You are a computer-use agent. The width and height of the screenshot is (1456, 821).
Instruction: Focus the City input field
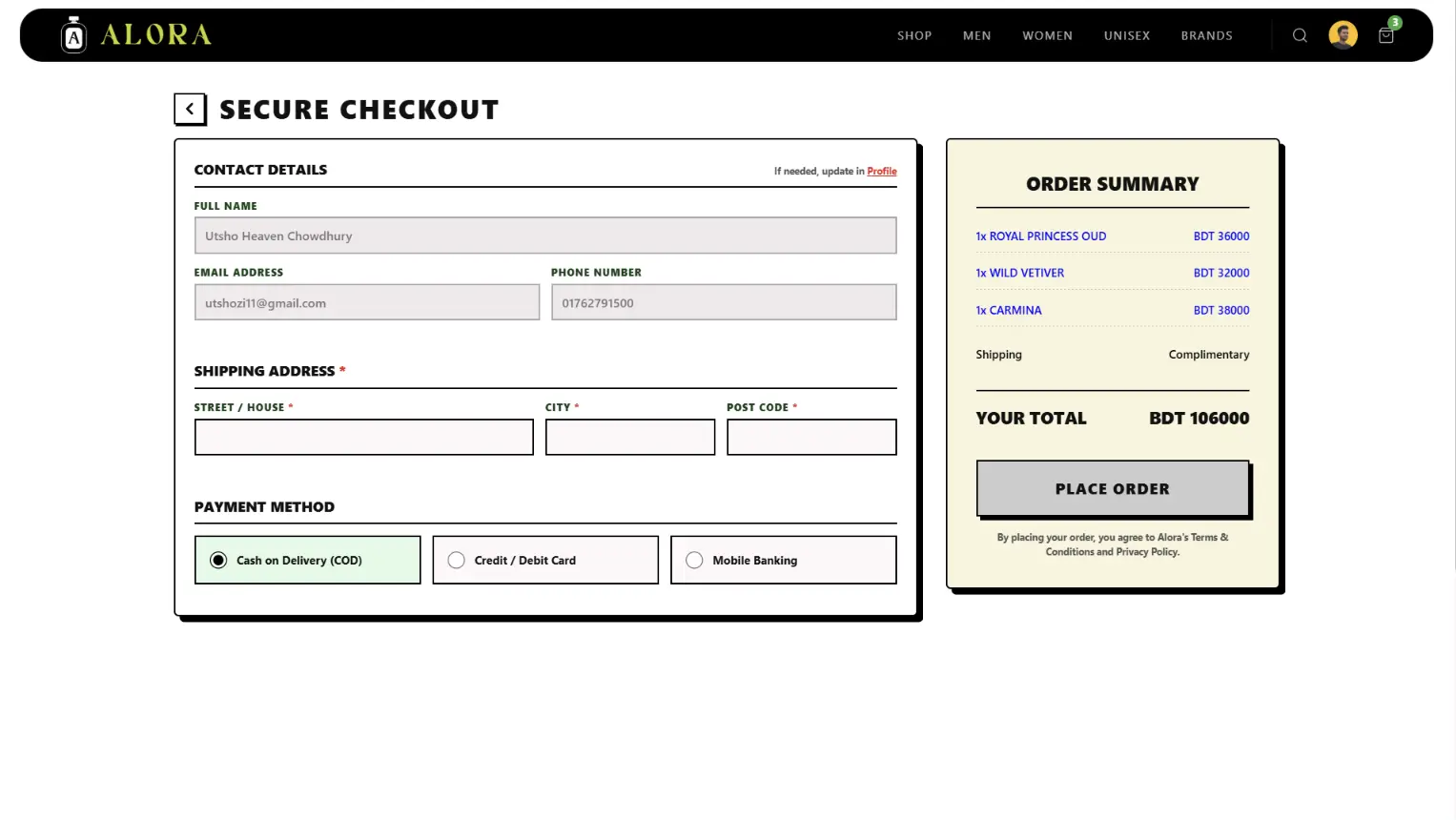click(629, 438)
